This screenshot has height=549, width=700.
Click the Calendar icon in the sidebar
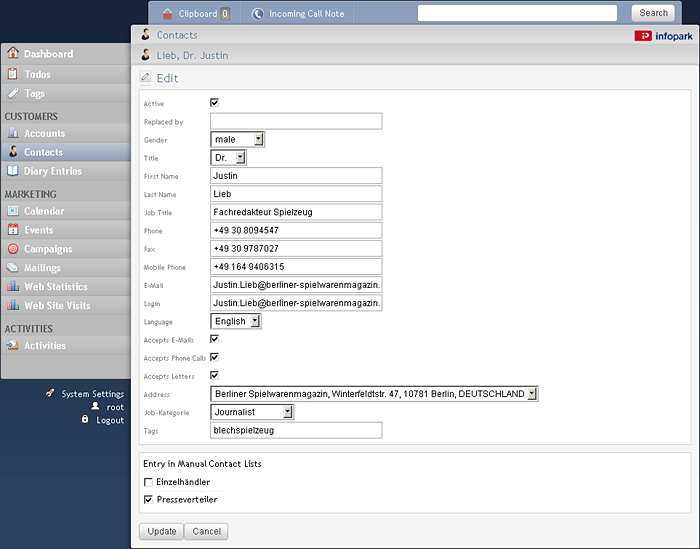tap(13, 211)
